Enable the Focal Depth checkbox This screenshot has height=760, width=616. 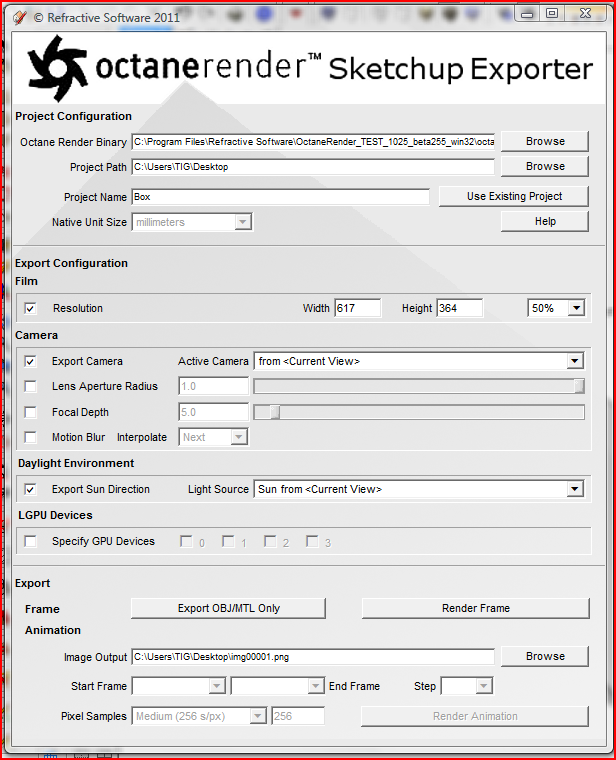tap(30, 412)
